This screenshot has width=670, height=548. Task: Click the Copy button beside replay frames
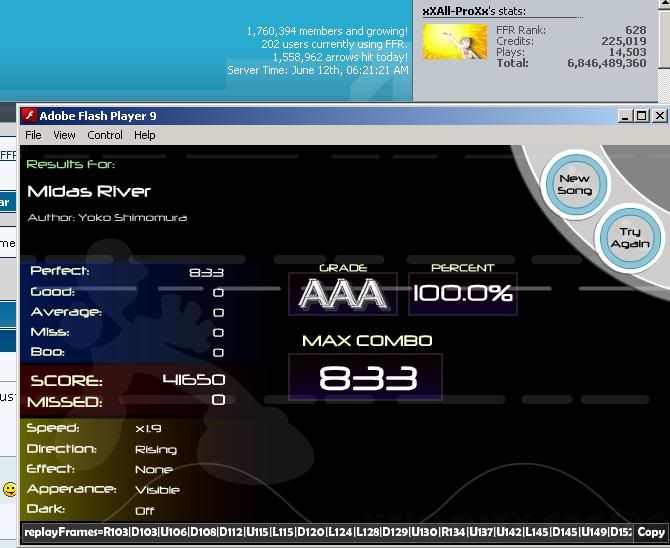click(651, 533)
